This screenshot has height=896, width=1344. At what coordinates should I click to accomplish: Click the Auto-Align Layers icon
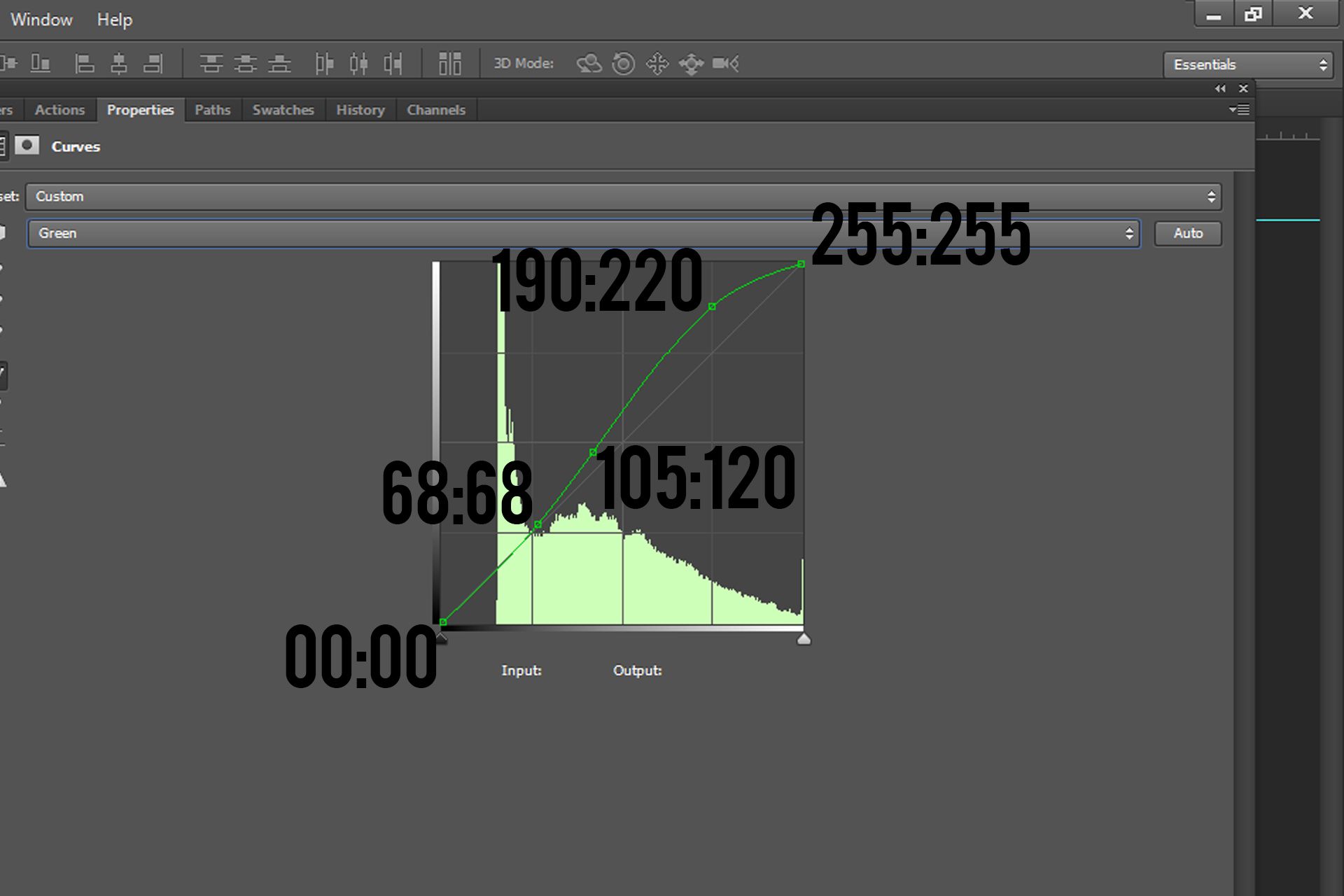(449, 64)
